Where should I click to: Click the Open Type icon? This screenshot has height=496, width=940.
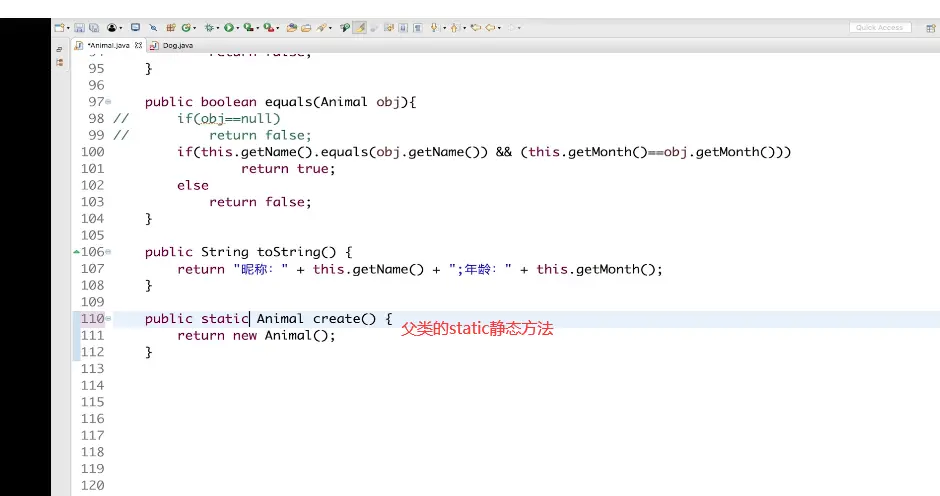(x=292, y=28)
